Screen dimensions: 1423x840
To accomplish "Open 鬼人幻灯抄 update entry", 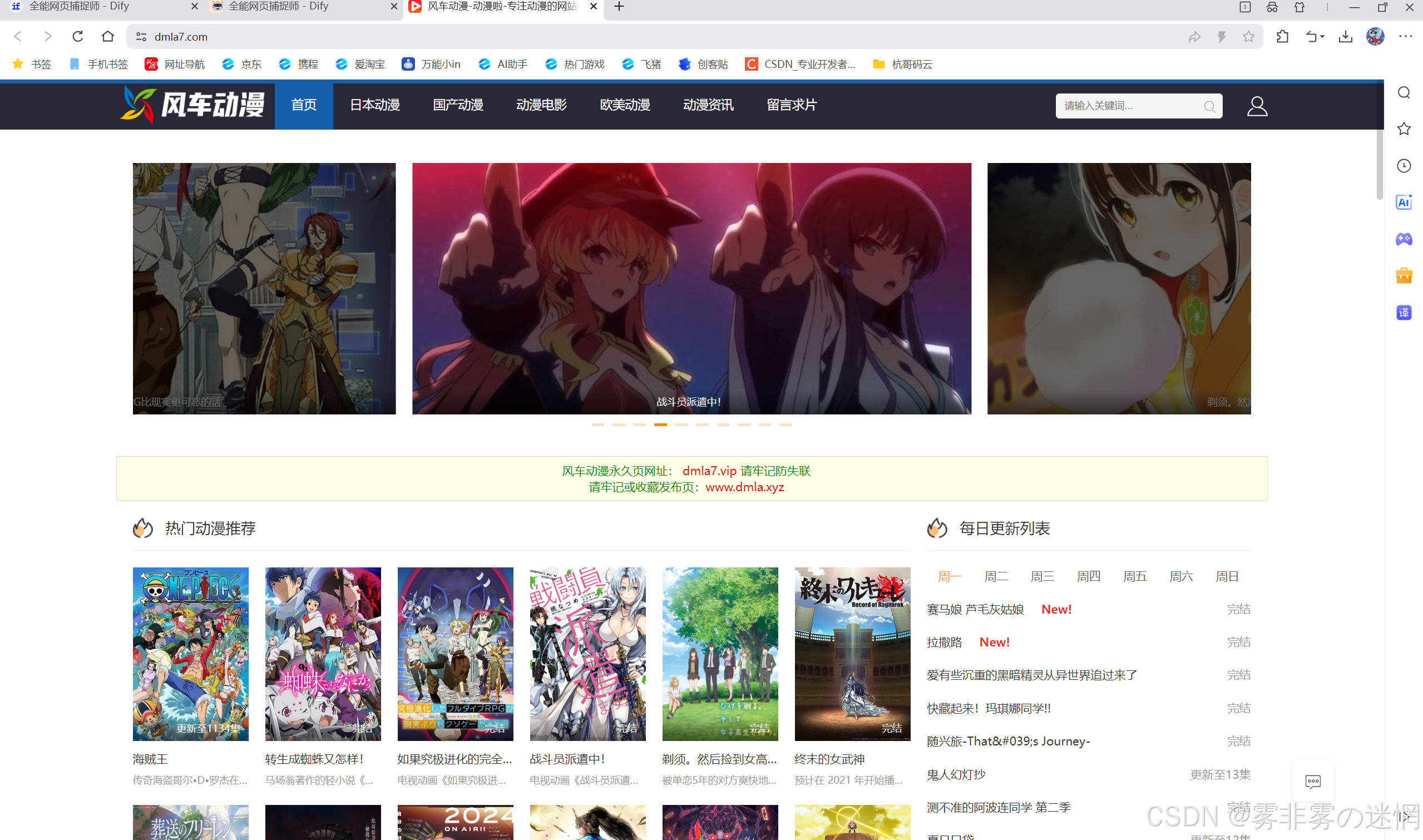I will tap(956, 774).
